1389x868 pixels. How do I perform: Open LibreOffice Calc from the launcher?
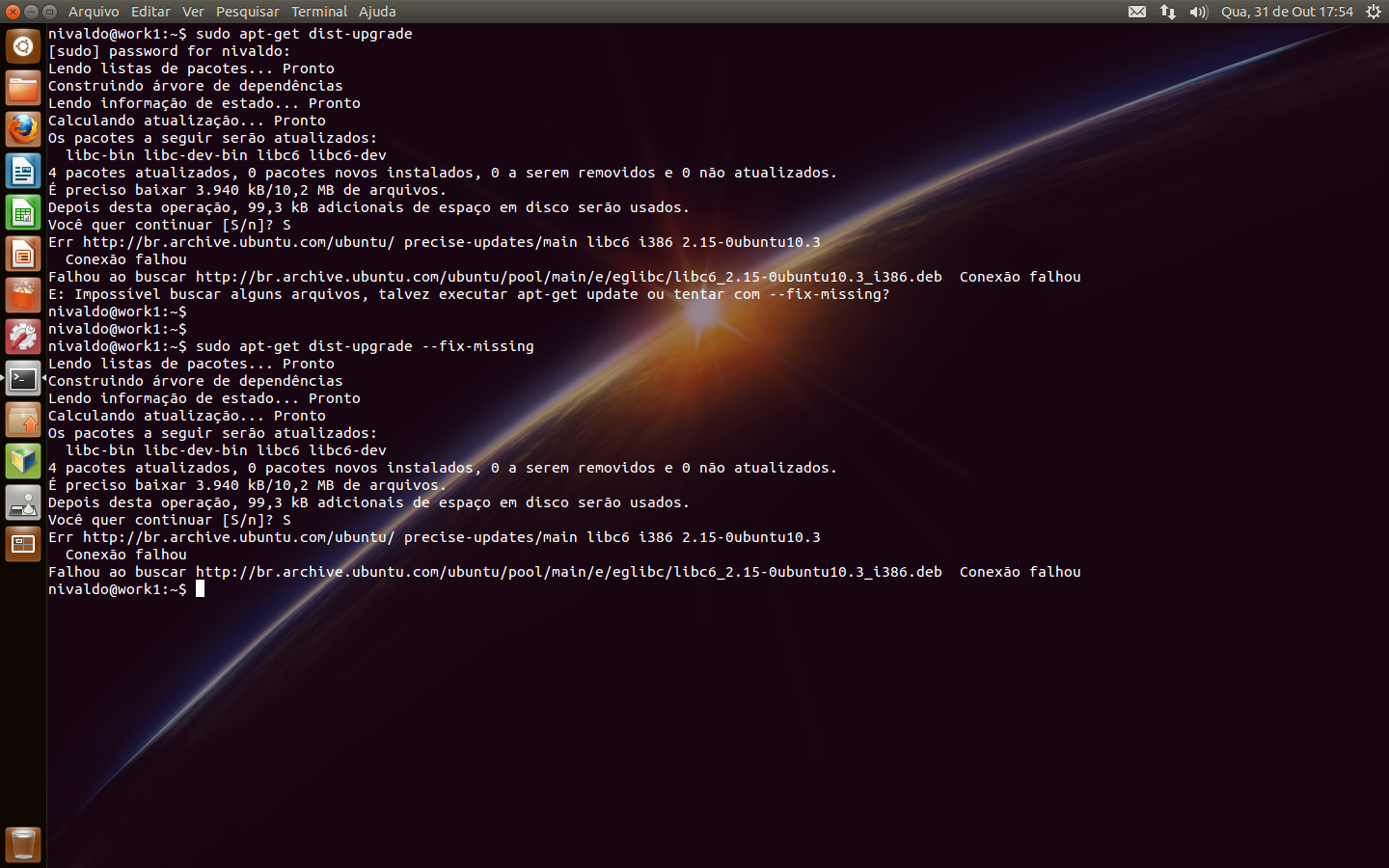(23, 212)
